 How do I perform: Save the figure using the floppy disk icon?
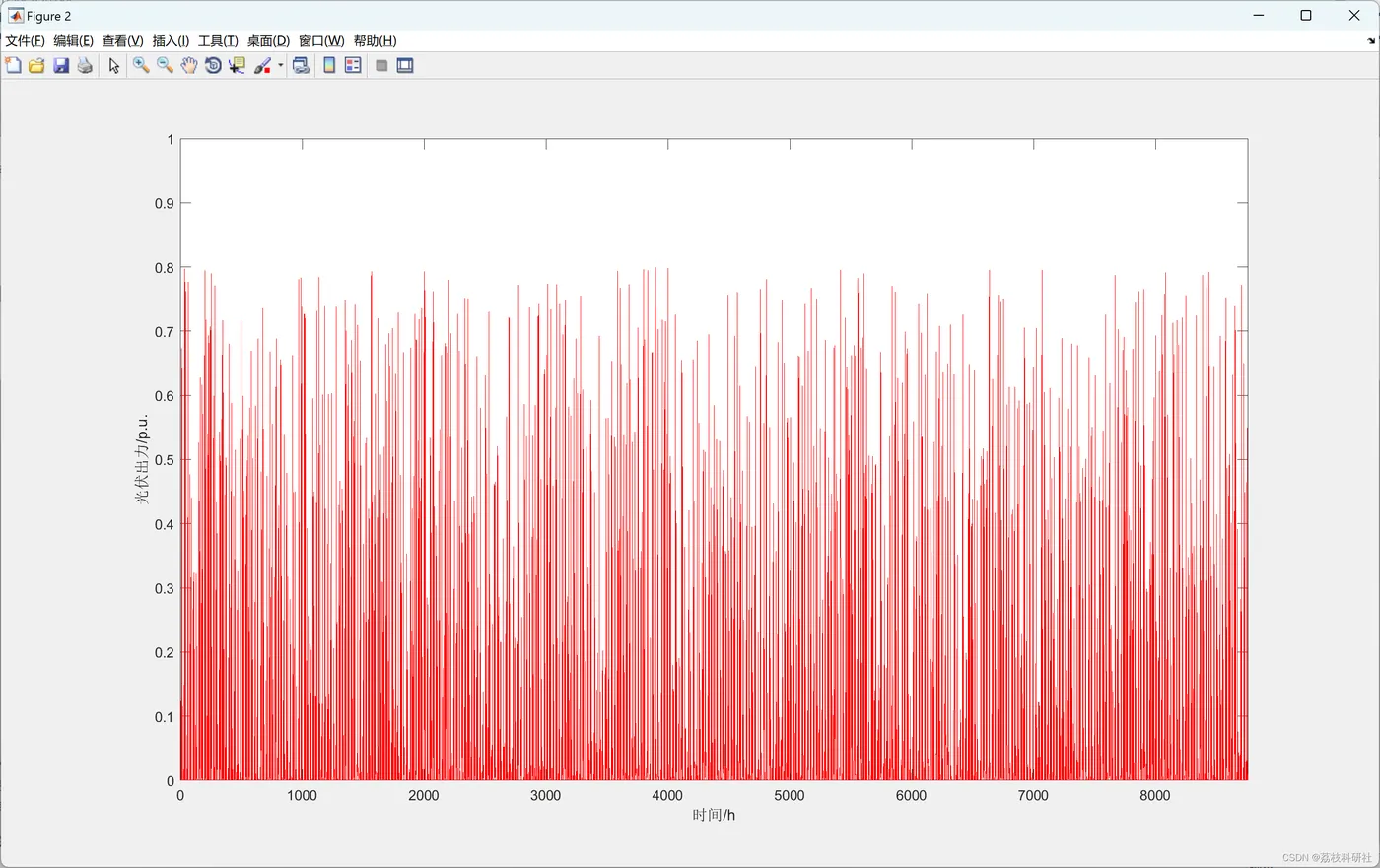(61, 66)
